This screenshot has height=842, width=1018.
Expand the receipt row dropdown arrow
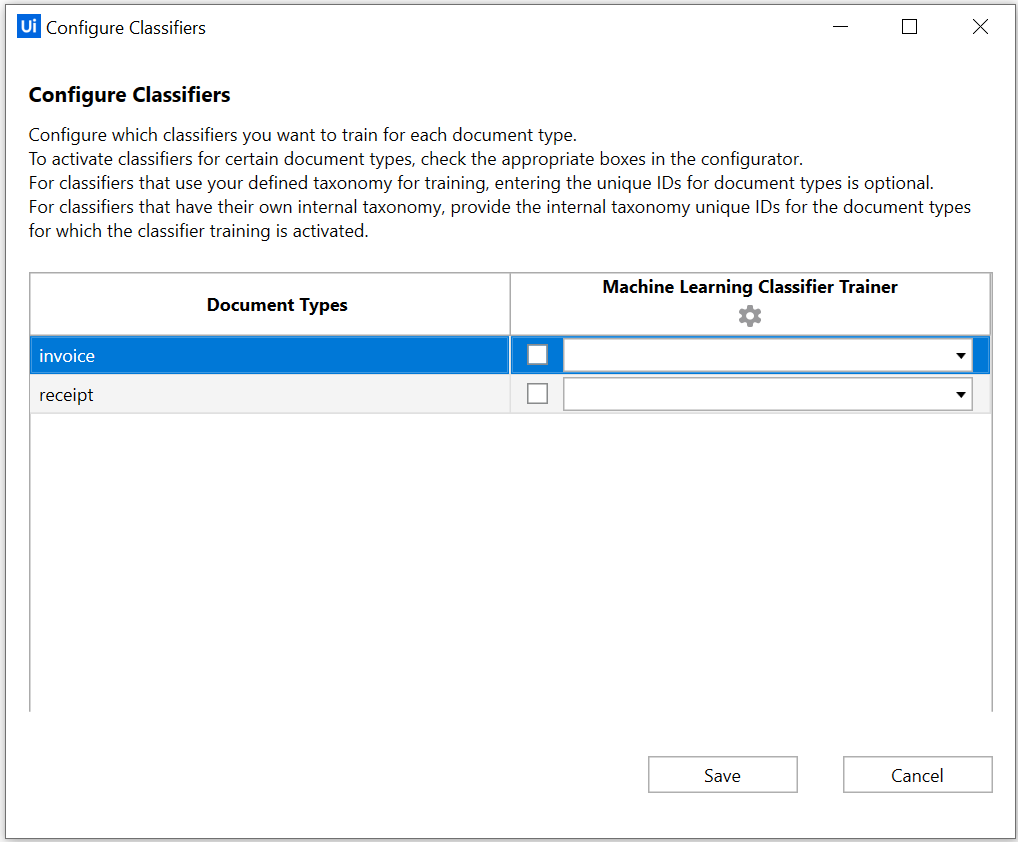click(x=960, y=394)
